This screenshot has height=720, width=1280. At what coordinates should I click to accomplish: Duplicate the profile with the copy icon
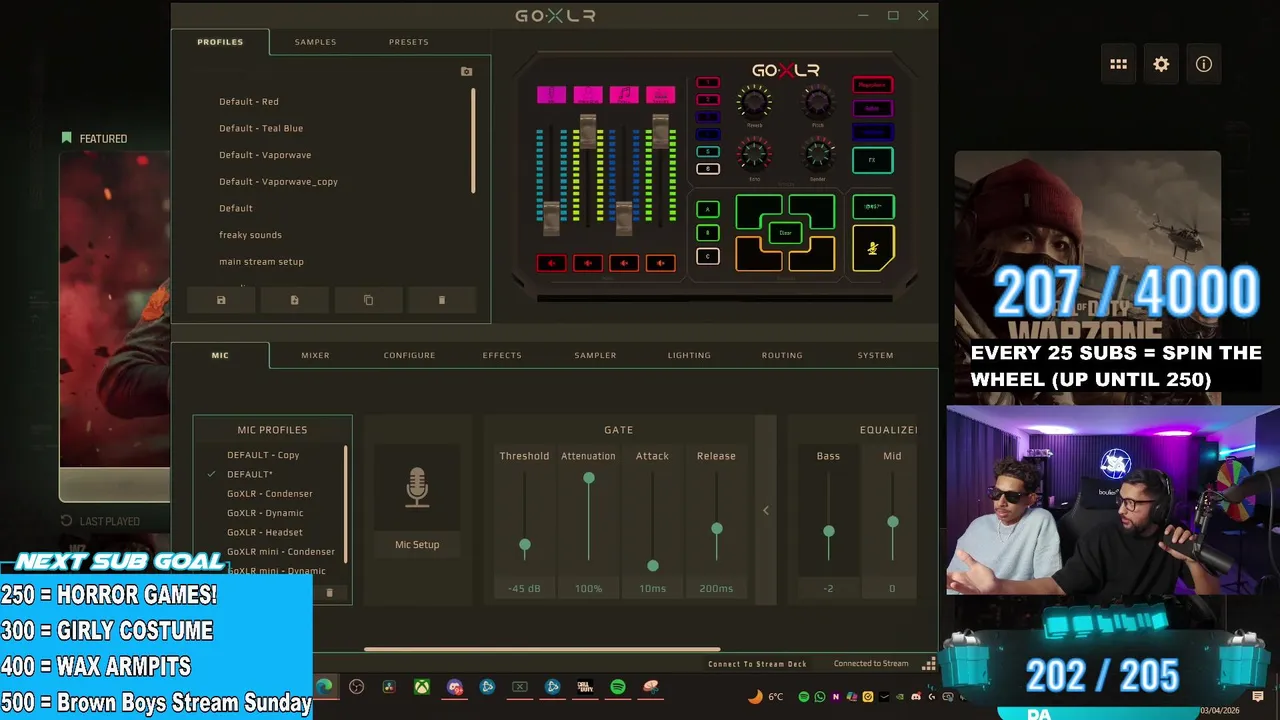tap(368, 300)
